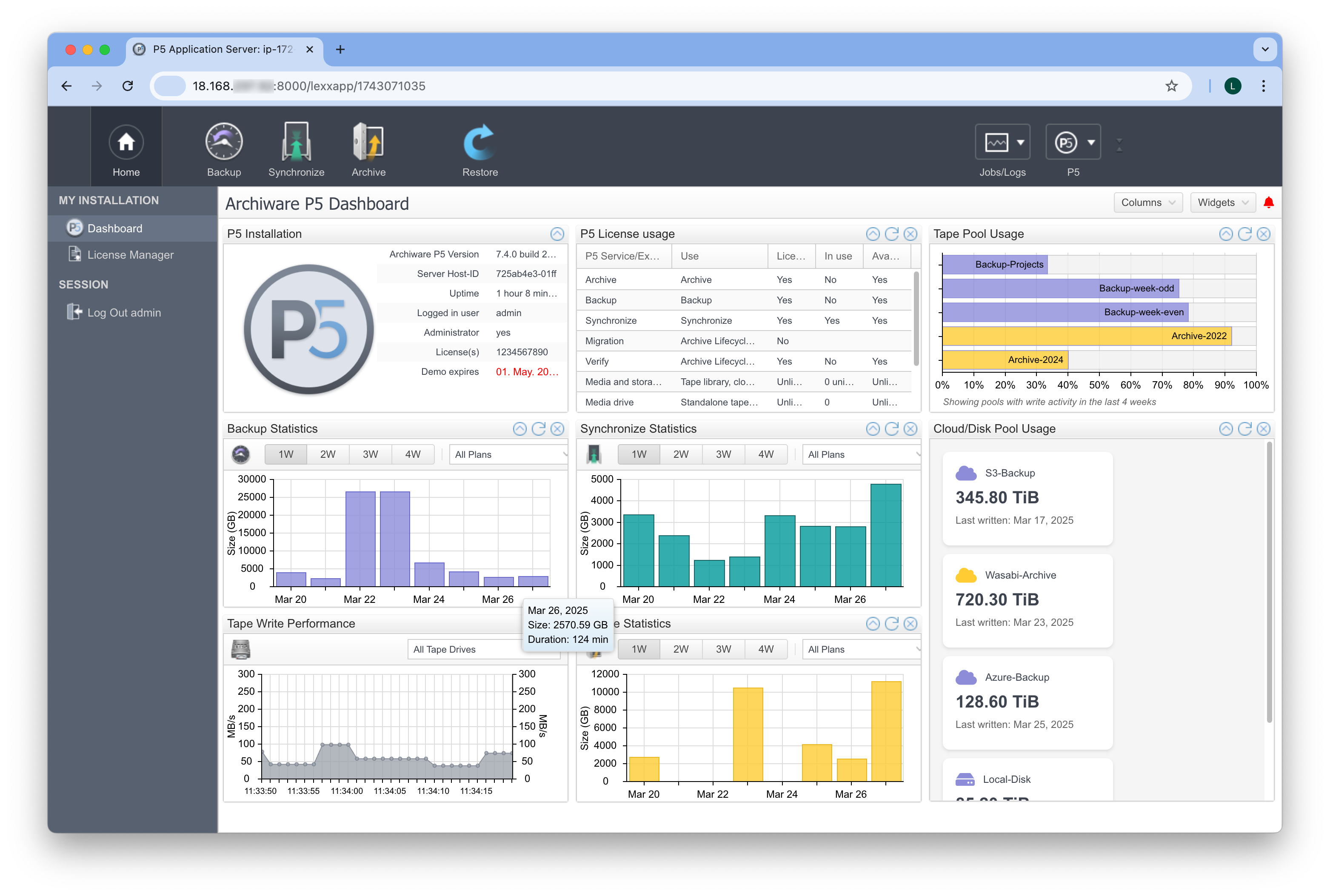The width and height of the screenshot is (1330, 896).
Task: Switch Archive Statistics to 3W view
Action: (x=723, y=648)
